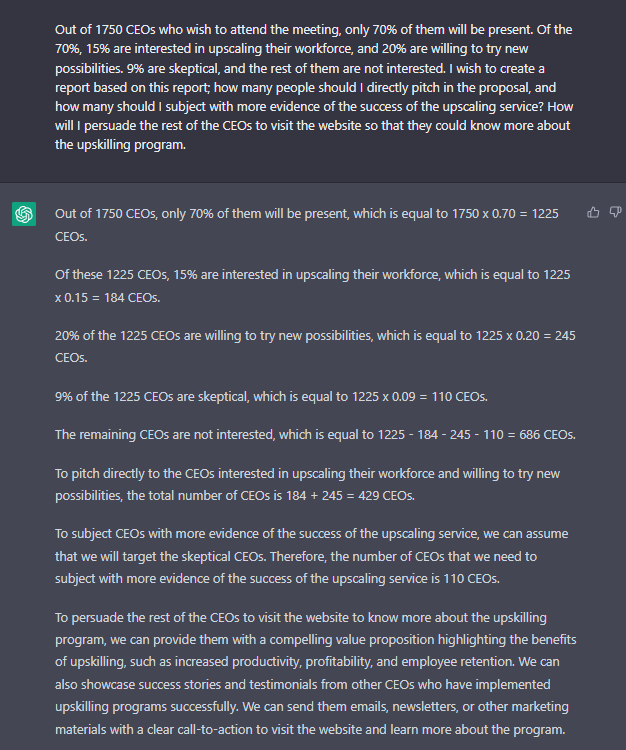Screen dimensions: 626x750
Task: Click the opening words "Out of 1750 CEOs" in user prompt
Action: pyautogui.click(x=105, y=30)
